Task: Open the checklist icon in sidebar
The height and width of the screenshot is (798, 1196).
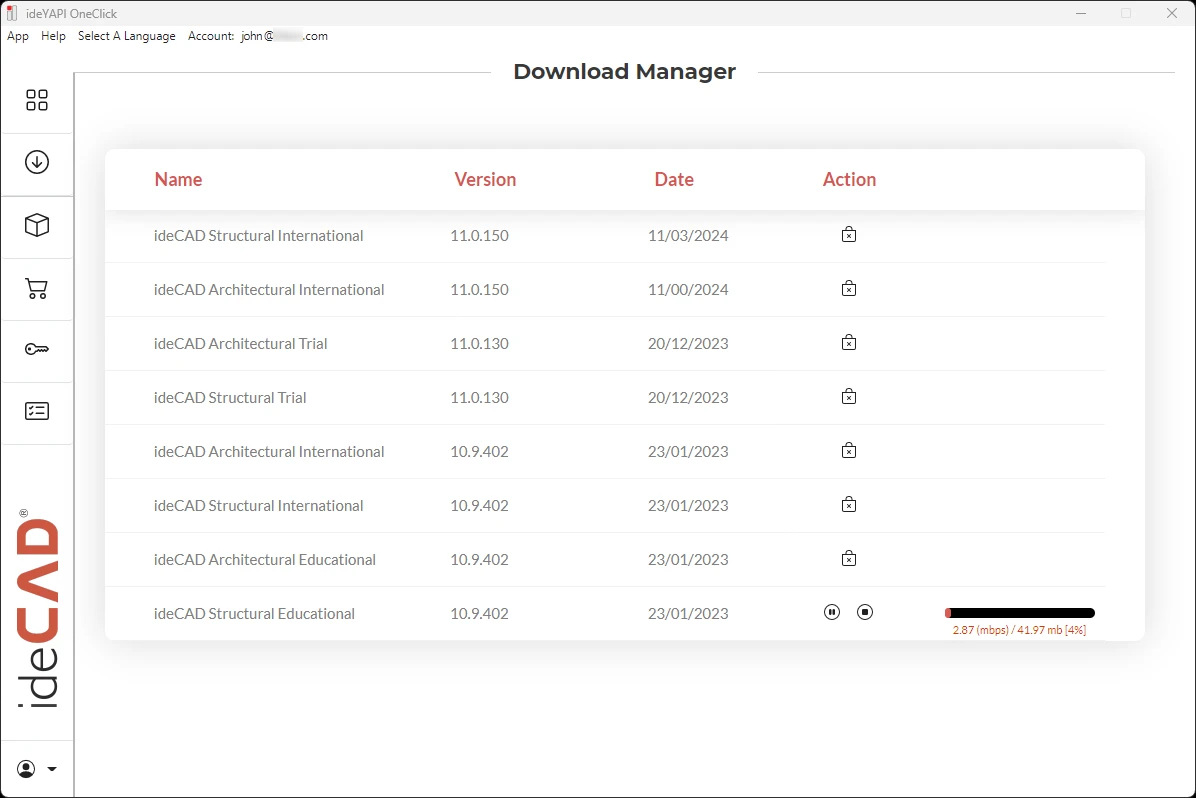Action: (x=37, y=411)
